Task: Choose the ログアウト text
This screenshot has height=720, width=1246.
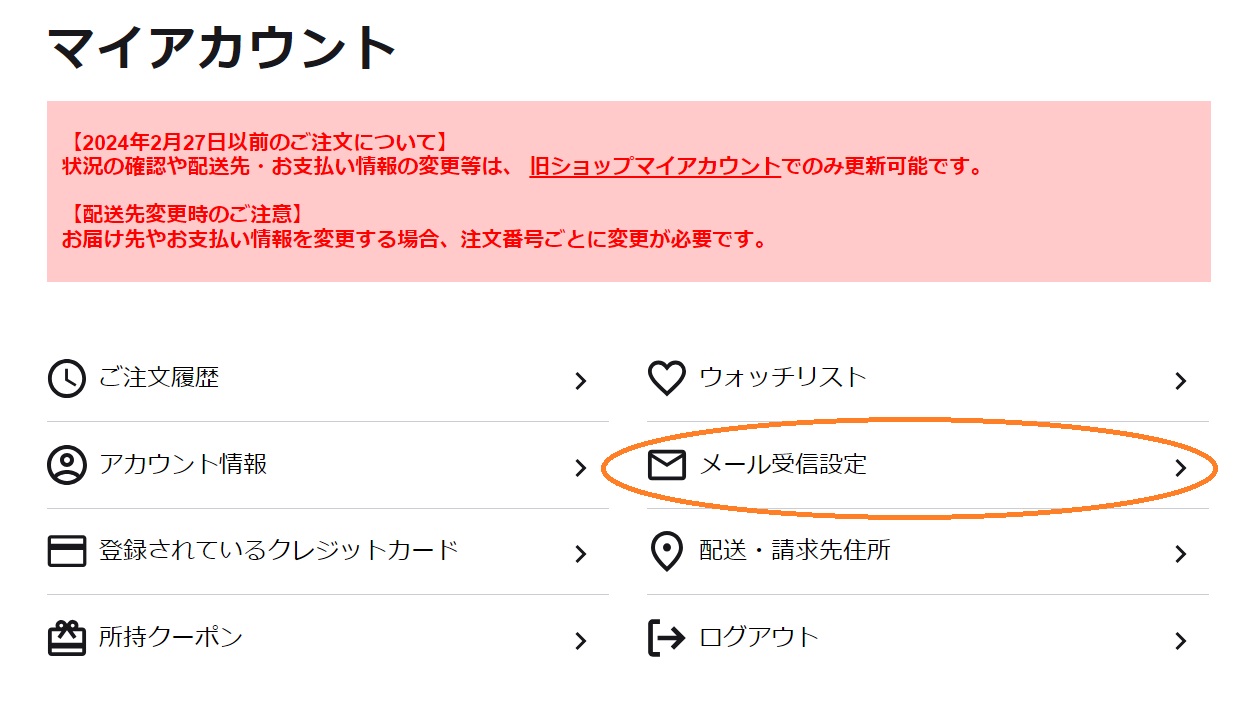Action: (759, 638)
